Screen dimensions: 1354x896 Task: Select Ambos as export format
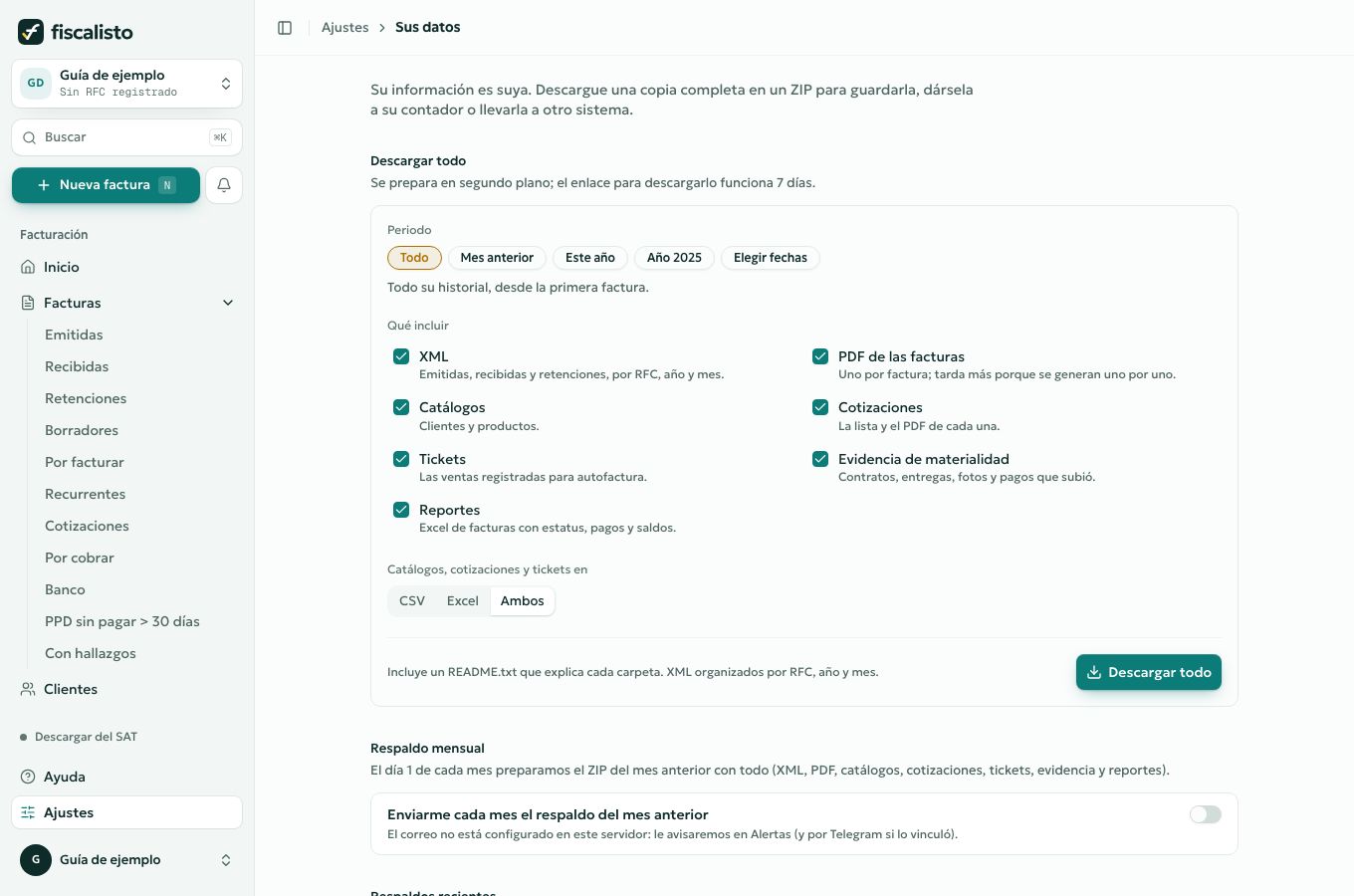pyautogui.click(x=523, y=601)
